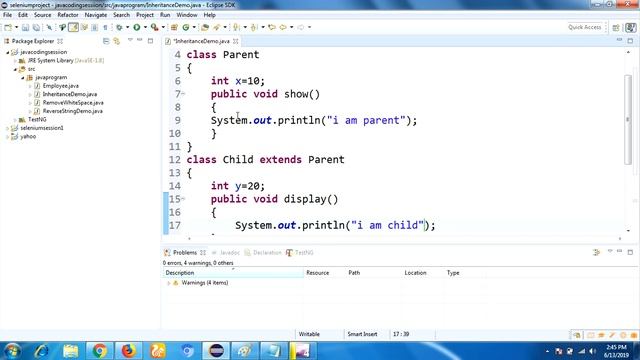640x360 pixels.
Task: Open the Window menu
Action: (x=187, y=15)
